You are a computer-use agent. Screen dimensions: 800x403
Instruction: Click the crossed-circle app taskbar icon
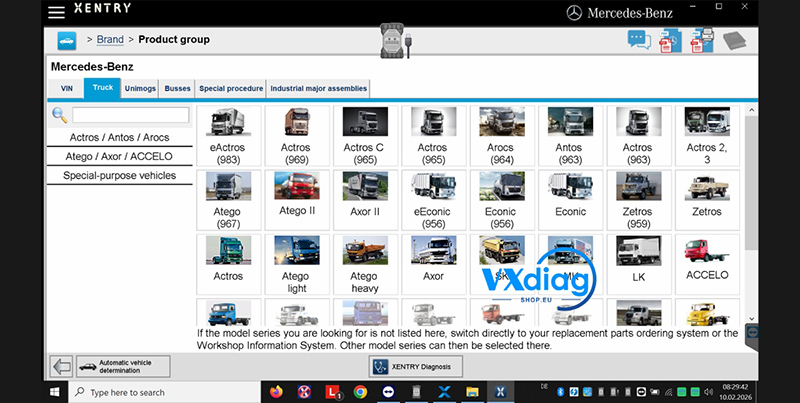[305, 392]
